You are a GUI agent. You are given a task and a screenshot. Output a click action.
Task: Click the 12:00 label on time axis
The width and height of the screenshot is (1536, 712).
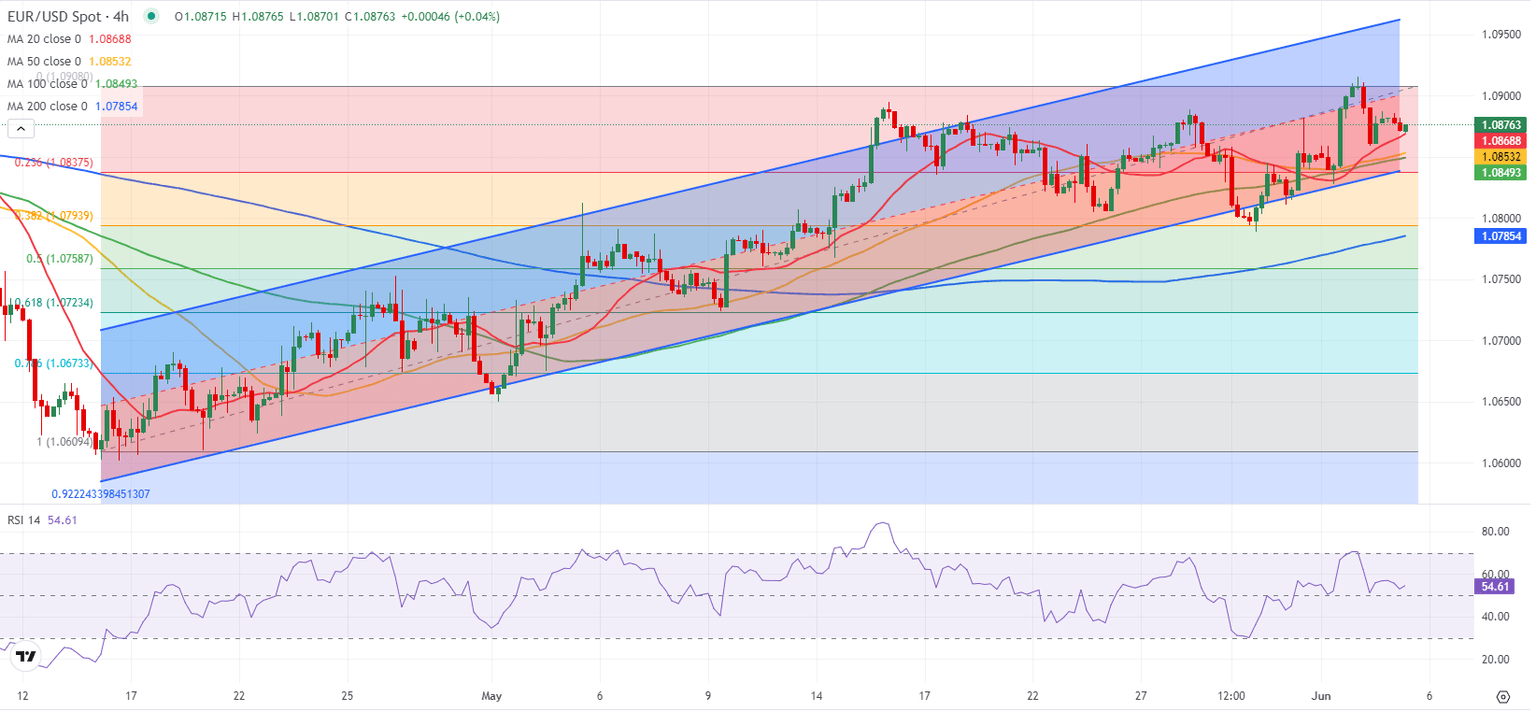[x=1231, y=695]
